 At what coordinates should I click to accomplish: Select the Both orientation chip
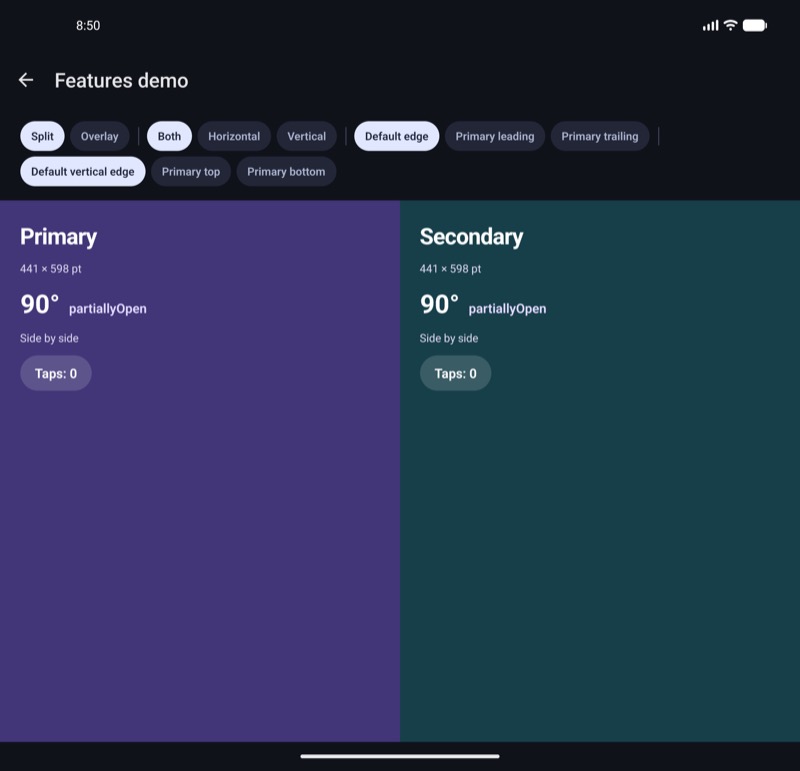pyautogui.click(x=169, y=136)
